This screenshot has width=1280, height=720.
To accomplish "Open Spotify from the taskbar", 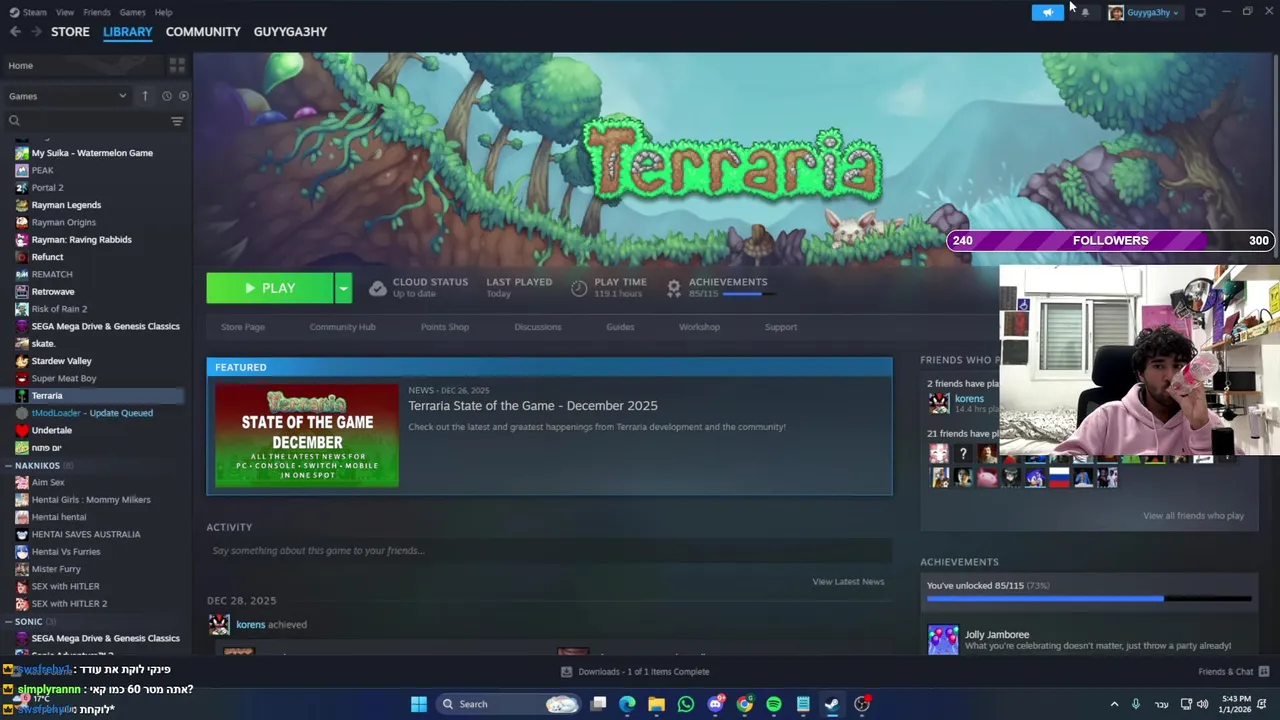I will click(774, 704).
